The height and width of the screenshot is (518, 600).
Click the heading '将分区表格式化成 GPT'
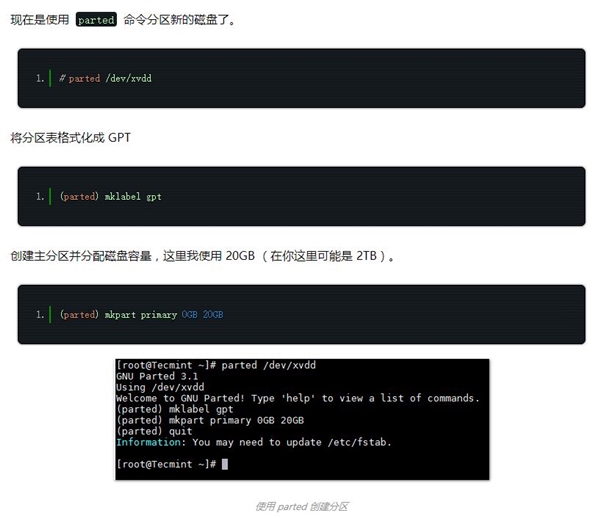[x=70, y=137]
